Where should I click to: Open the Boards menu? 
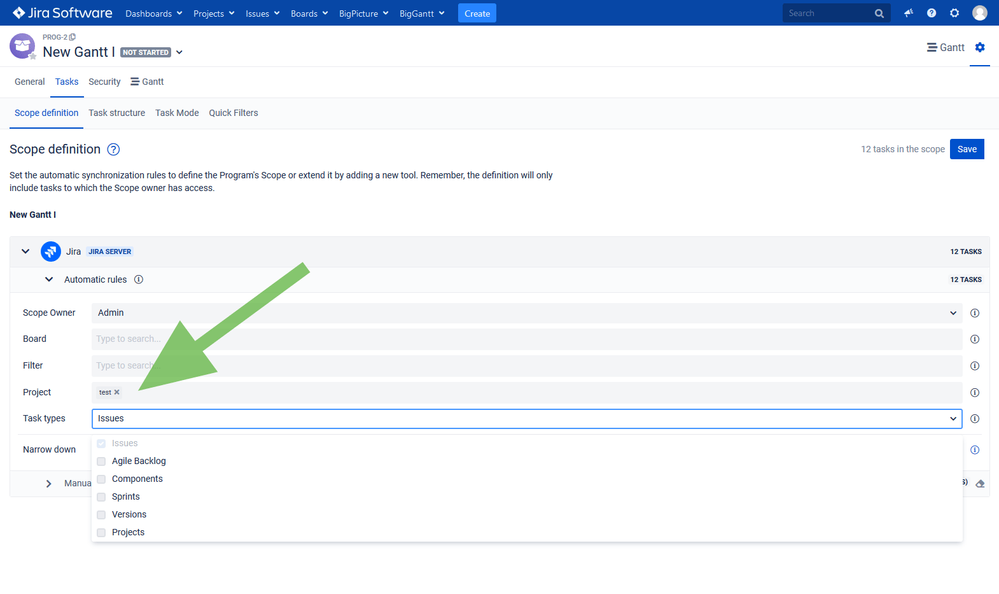click(309, 13)
